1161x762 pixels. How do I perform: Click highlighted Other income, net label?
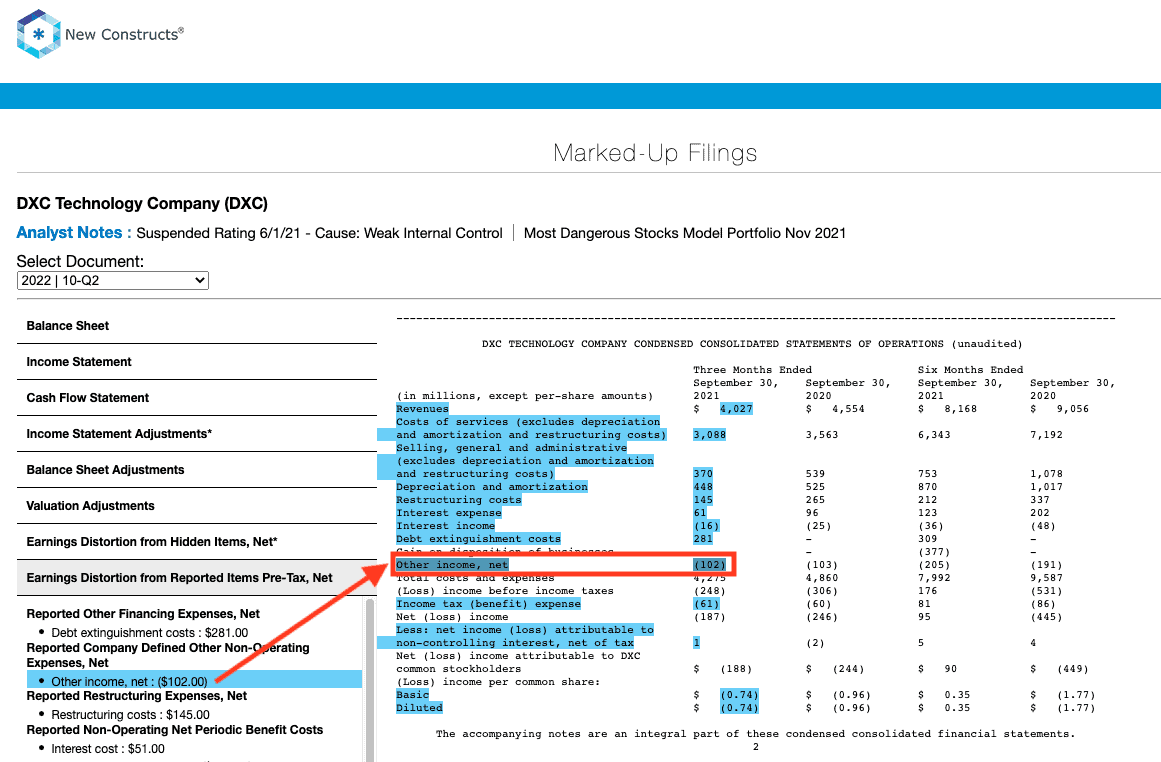click(x=452, y=564)
